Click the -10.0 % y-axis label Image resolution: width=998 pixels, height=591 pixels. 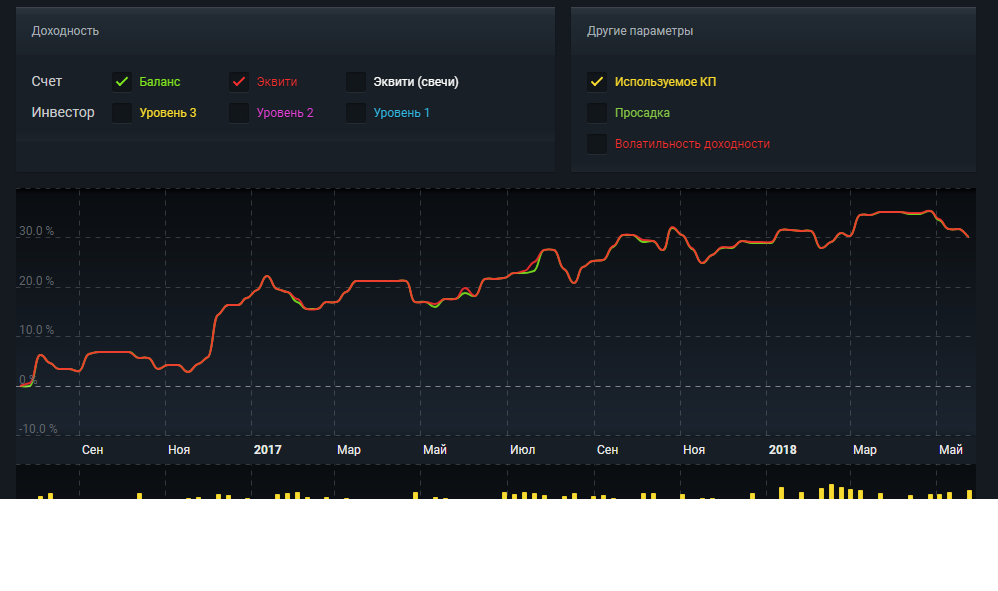point(37,429)
